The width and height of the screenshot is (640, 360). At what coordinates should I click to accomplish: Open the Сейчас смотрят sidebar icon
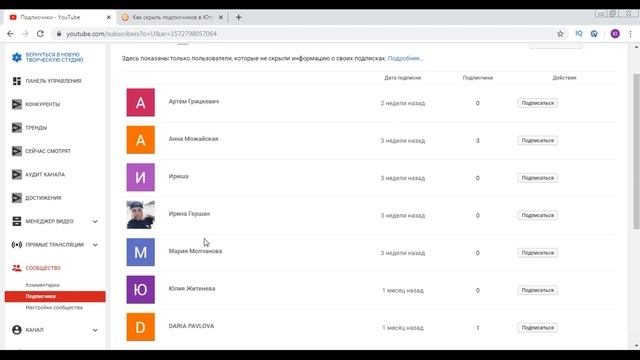(x=16, y=151)
